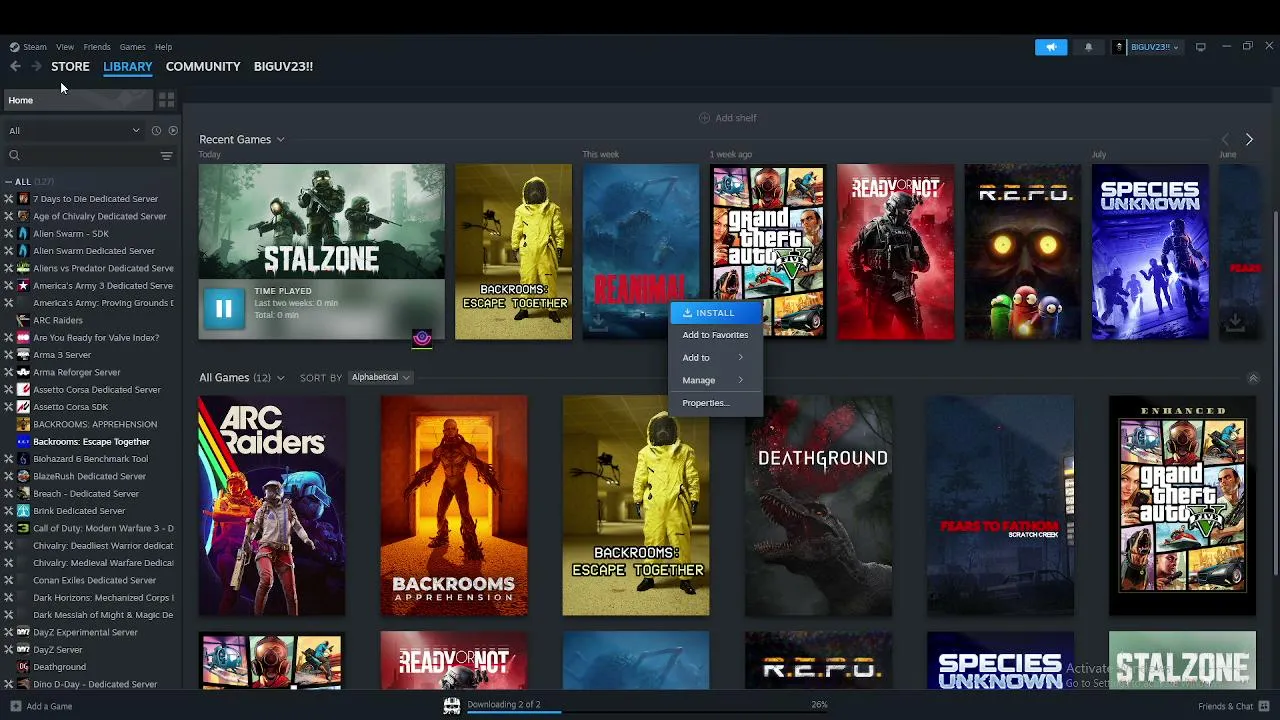The width and height of the screenshot is (1280, 720).
Task: Open the Recent Games shelf dropdown
Action: coord(280,140)
